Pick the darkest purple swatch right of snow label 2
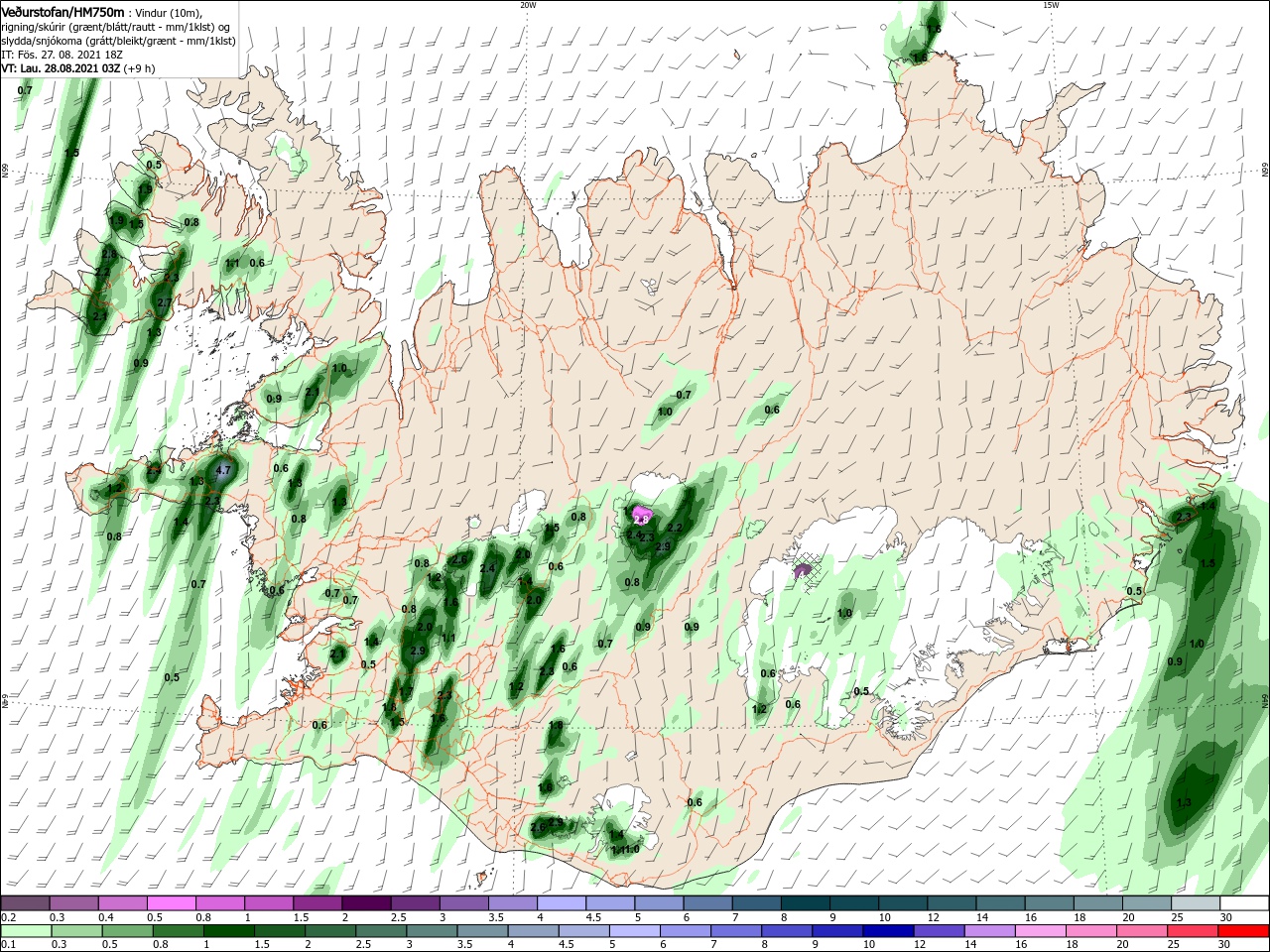Viewport: 1270px width, 952px height. click(x=365, y=903)
